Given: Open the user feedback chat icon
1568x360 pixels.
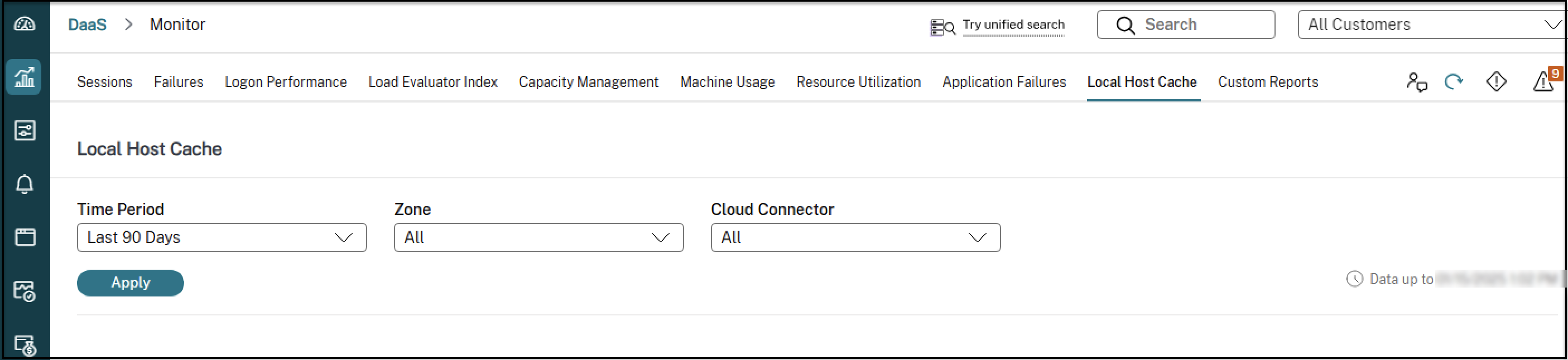Looking at the screenshot, I should point(1416,81).
